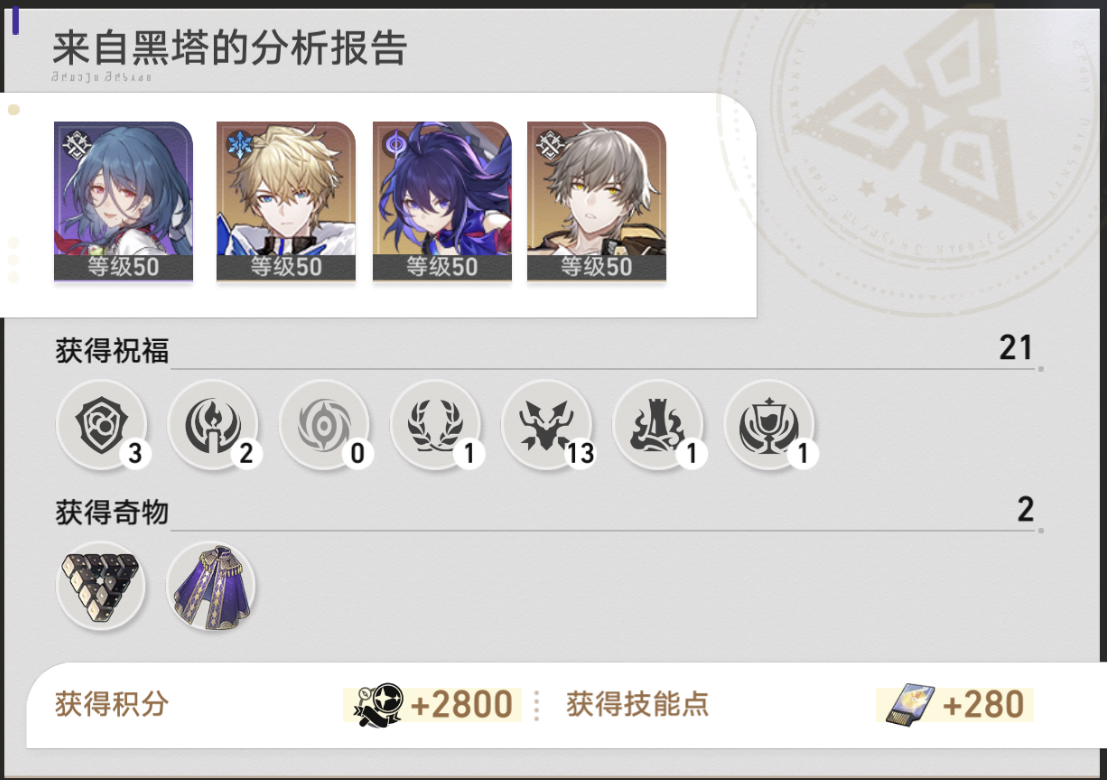Click the points reward icon beside +2800

(378, 704)
